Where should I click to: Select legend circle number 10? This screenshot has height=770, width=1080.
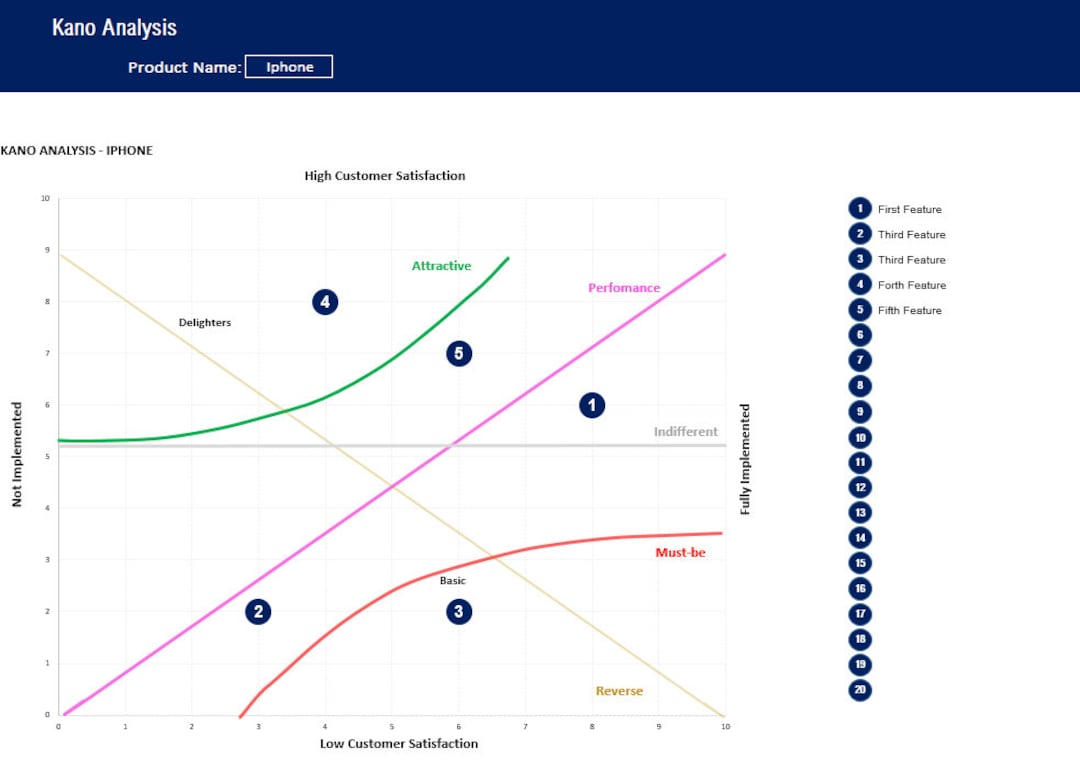860,437
